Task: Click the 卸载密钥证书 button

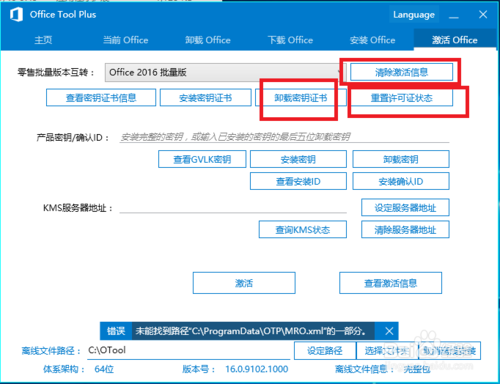Action: coord(301,98)
